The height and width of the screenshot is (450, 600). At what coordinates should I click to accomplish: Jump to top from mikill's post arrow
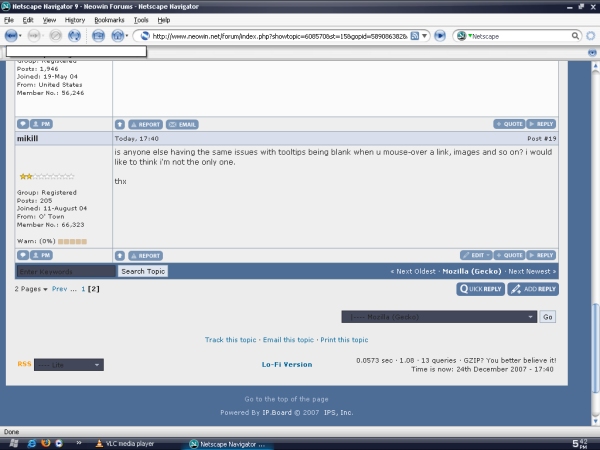tap(120, 255)
